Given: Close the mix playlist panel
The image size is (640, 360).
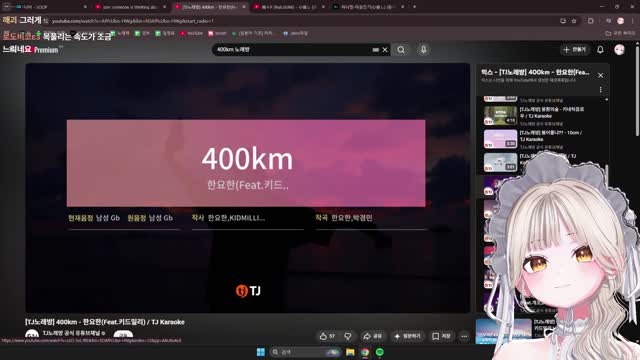Looking at the screenshot, I should click(x=600, y=76).
